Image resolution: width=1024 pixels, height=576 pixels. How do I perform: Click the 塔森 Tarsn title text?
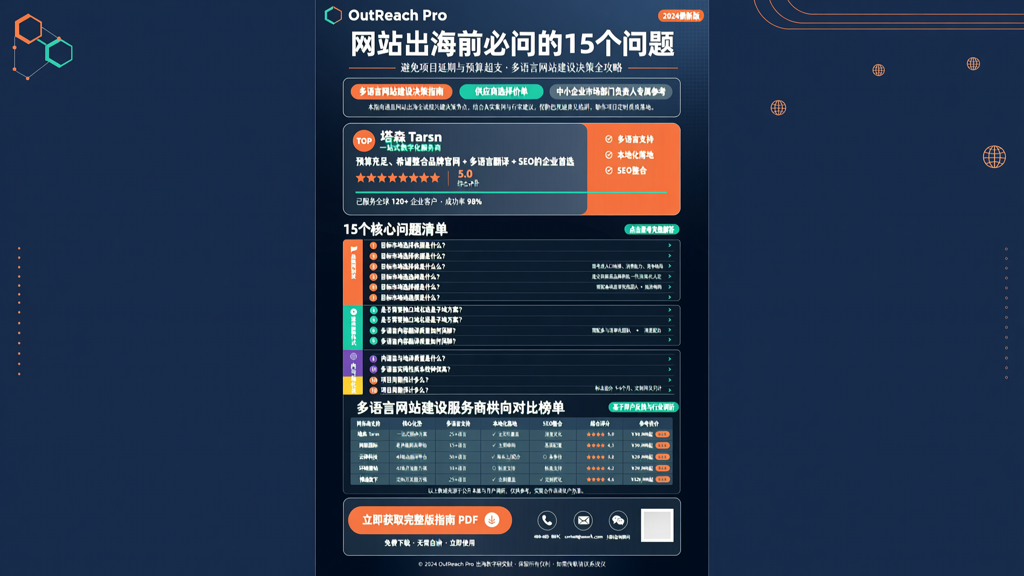pos(411,136)
